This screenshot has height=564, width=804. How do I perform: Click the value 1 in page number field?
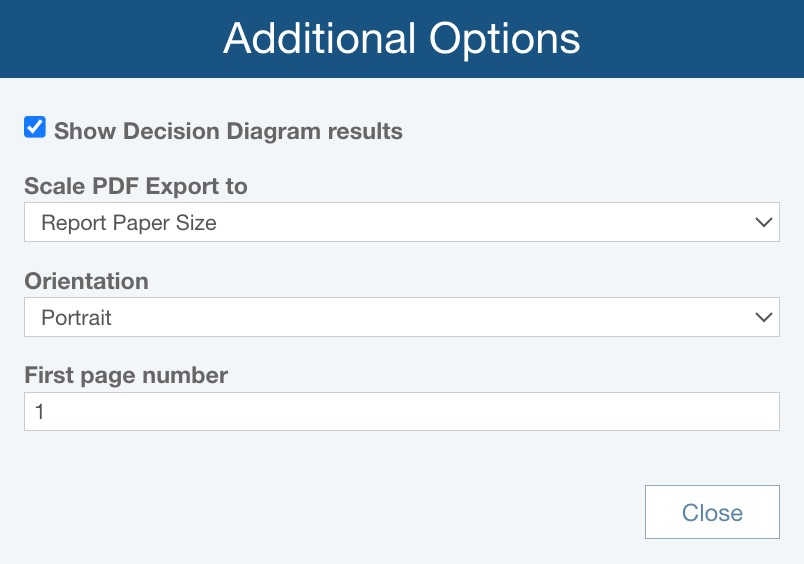[x=40, y=411]
